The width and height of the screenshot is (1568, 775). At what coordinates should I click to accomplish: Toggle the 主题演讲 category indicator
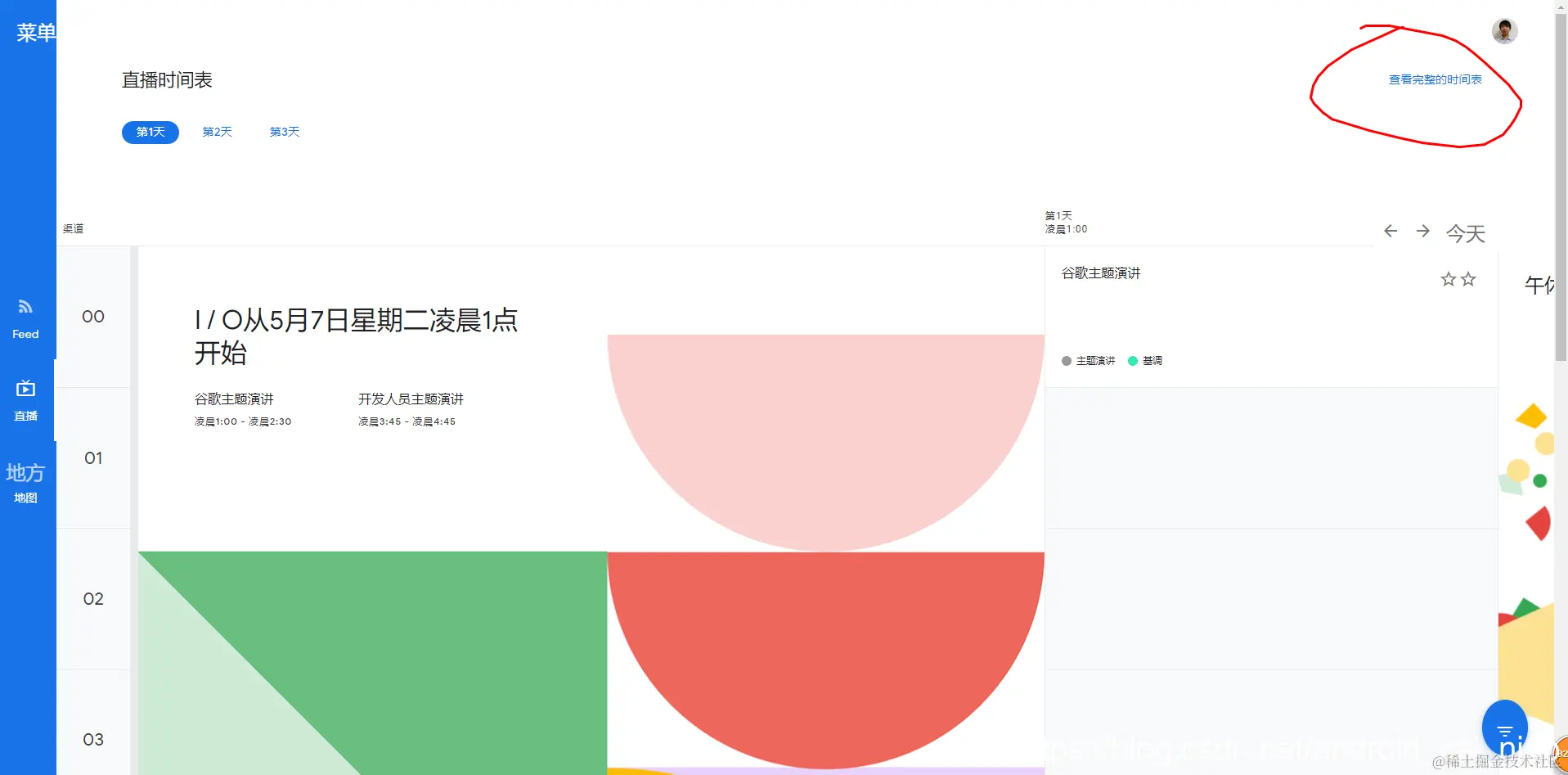[1066, 360]
